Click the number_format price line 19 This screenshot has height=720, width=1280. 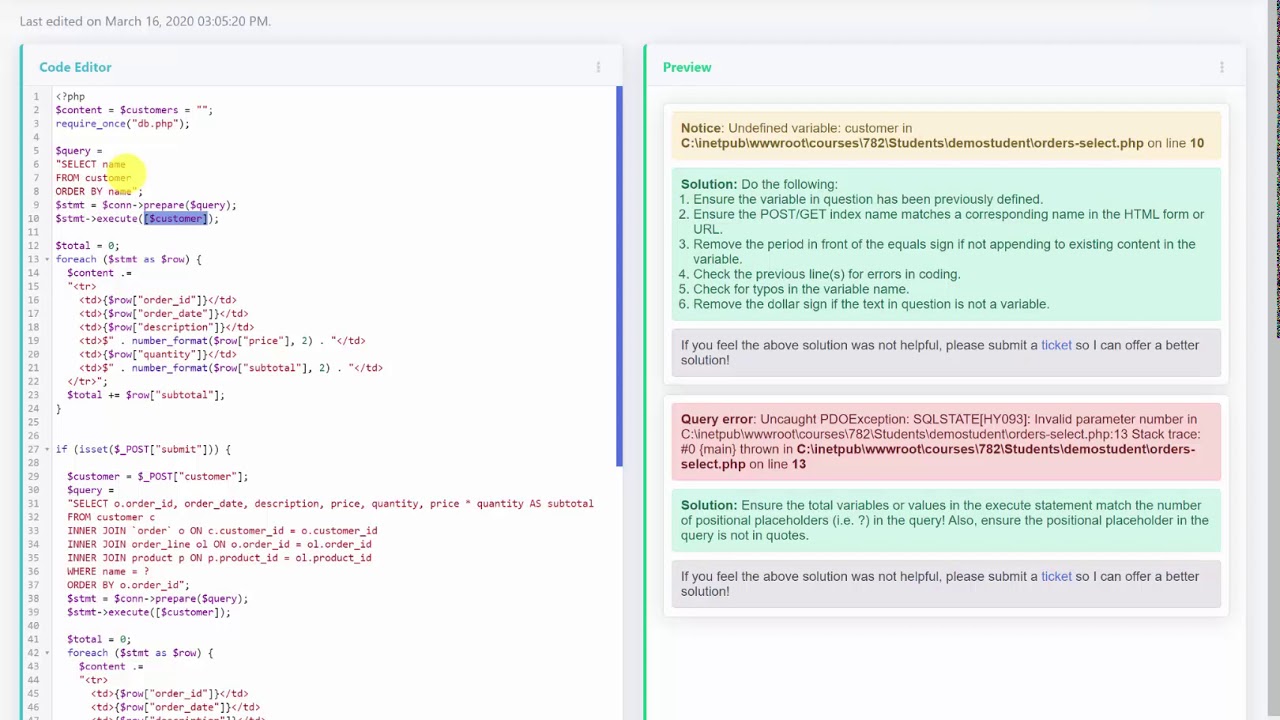coord(222,341)
